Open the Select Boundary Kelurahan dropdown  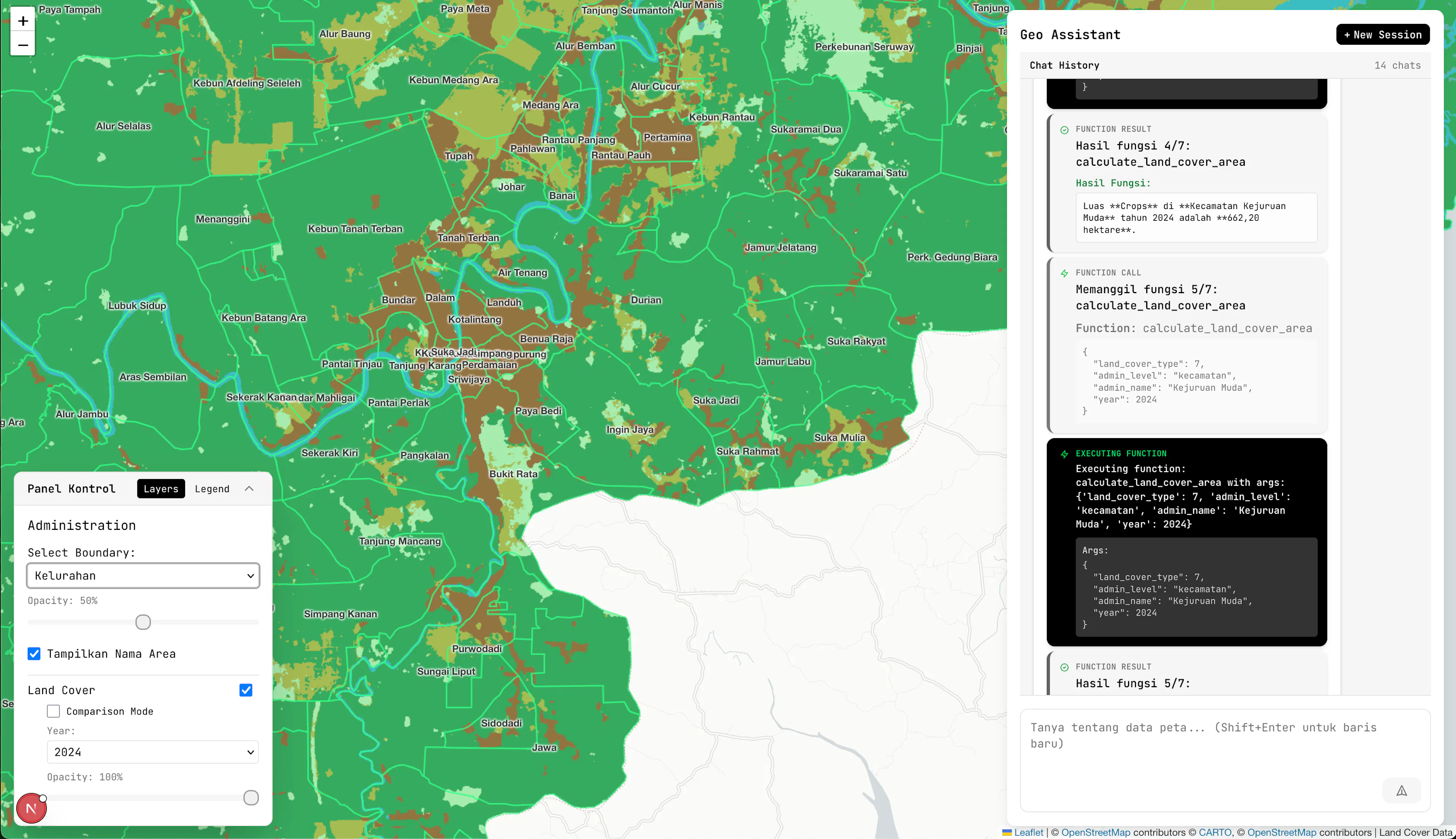(143, 576)
